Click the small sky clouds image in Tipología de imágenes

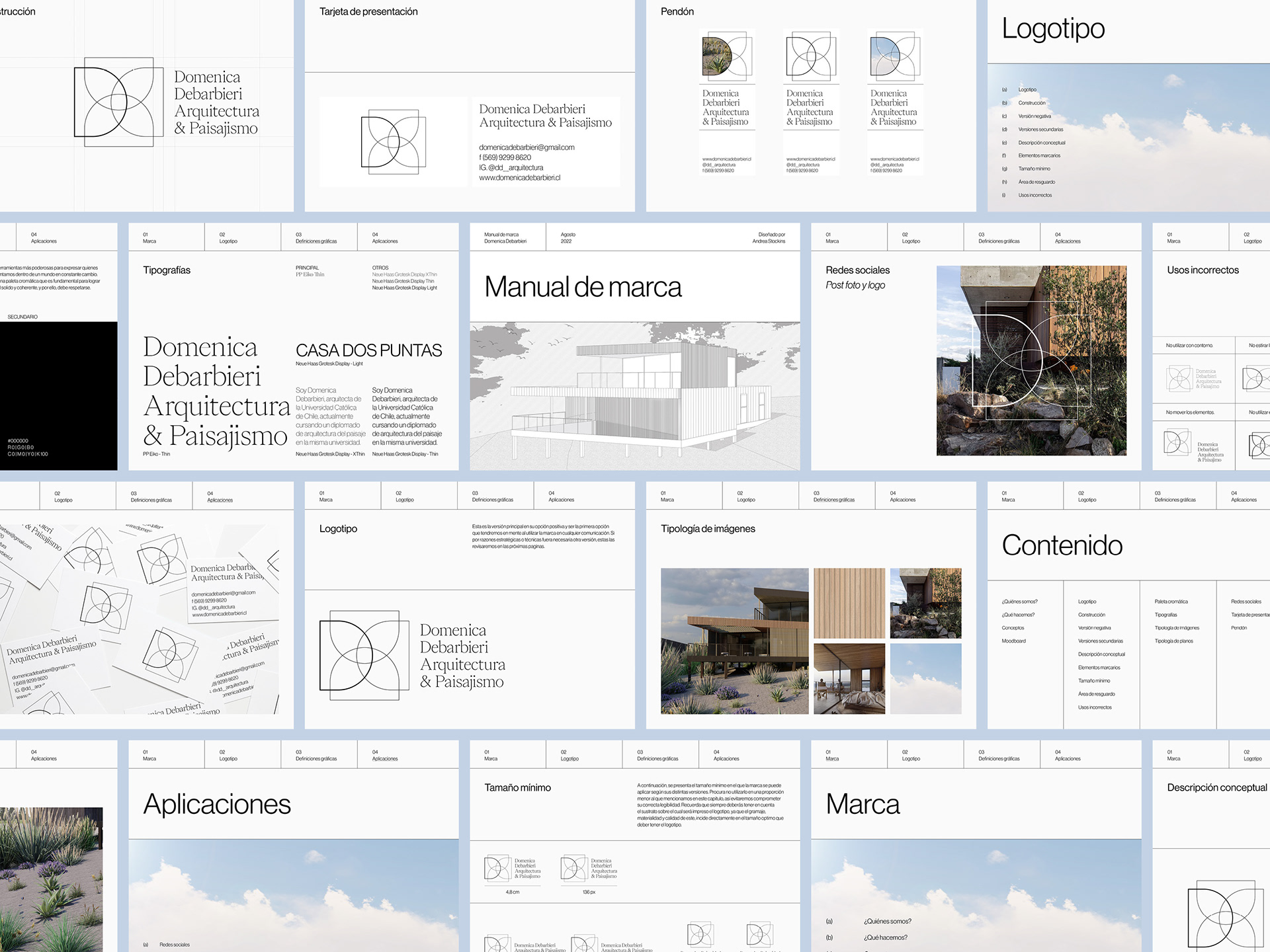click(926, 679)
